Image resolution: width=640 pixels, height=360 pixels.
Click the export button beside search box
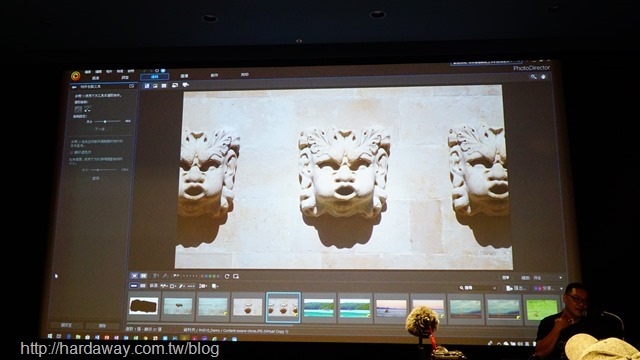pos(516,288)
